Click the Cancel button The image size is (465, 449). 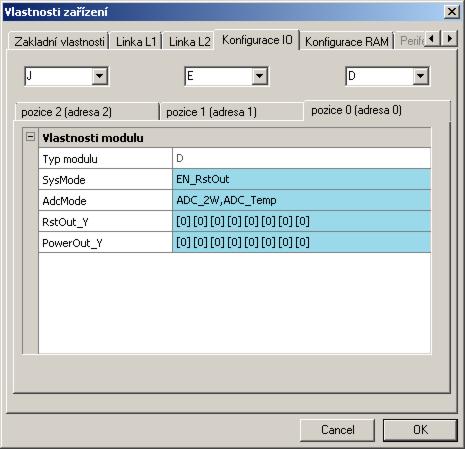(x=337, y=430)
